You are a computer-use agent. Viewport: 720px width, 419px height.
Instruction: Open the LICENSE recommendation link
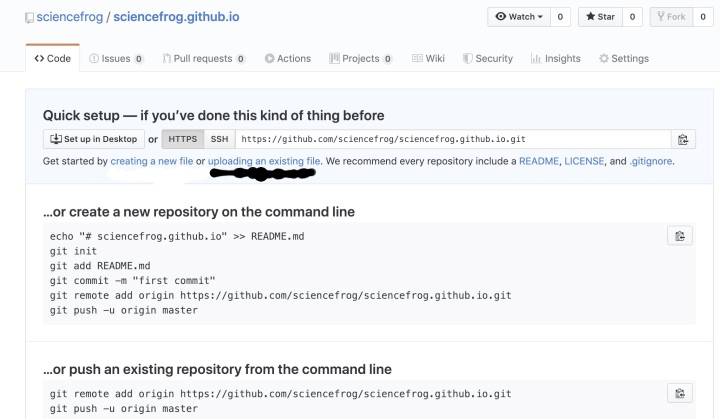584,161
